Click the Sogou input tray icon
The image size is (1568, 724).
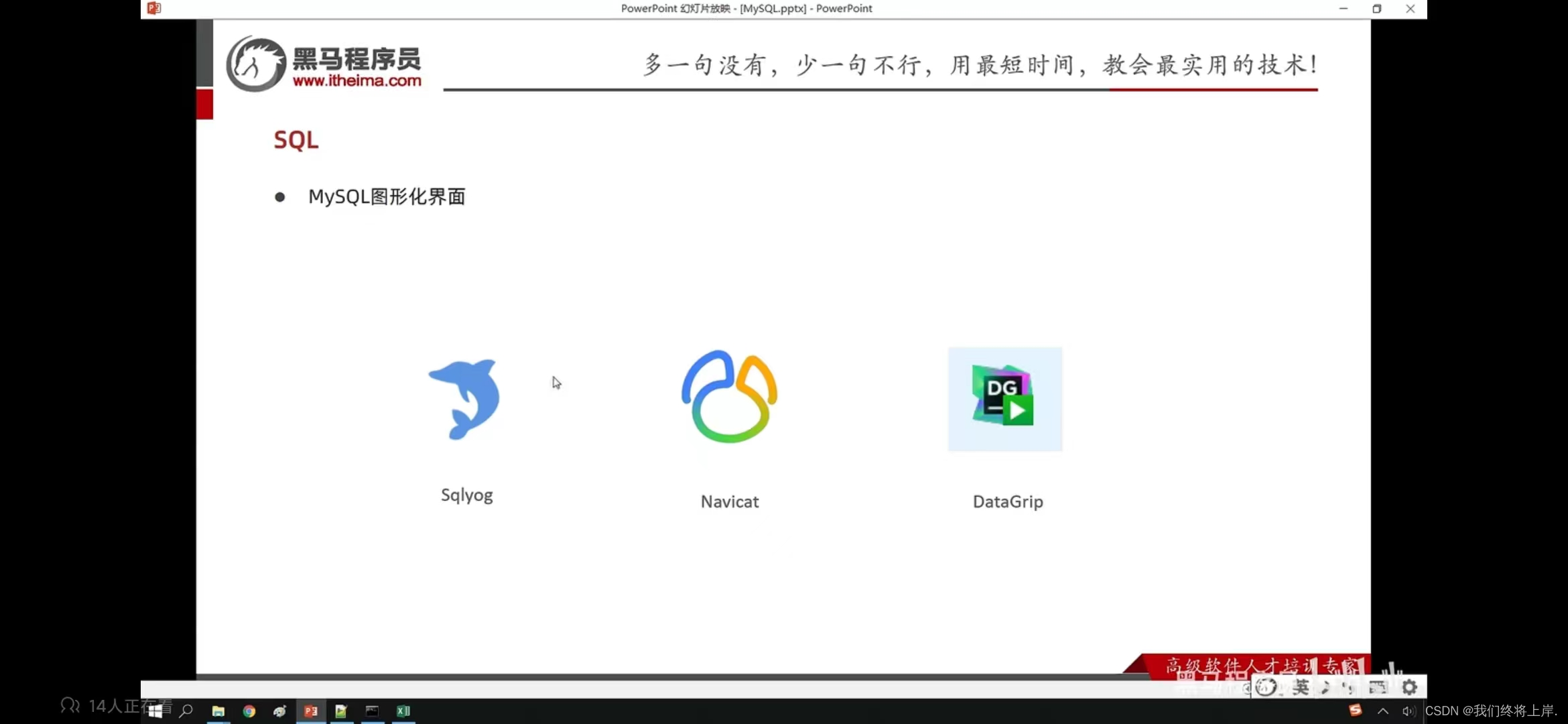1356,711
